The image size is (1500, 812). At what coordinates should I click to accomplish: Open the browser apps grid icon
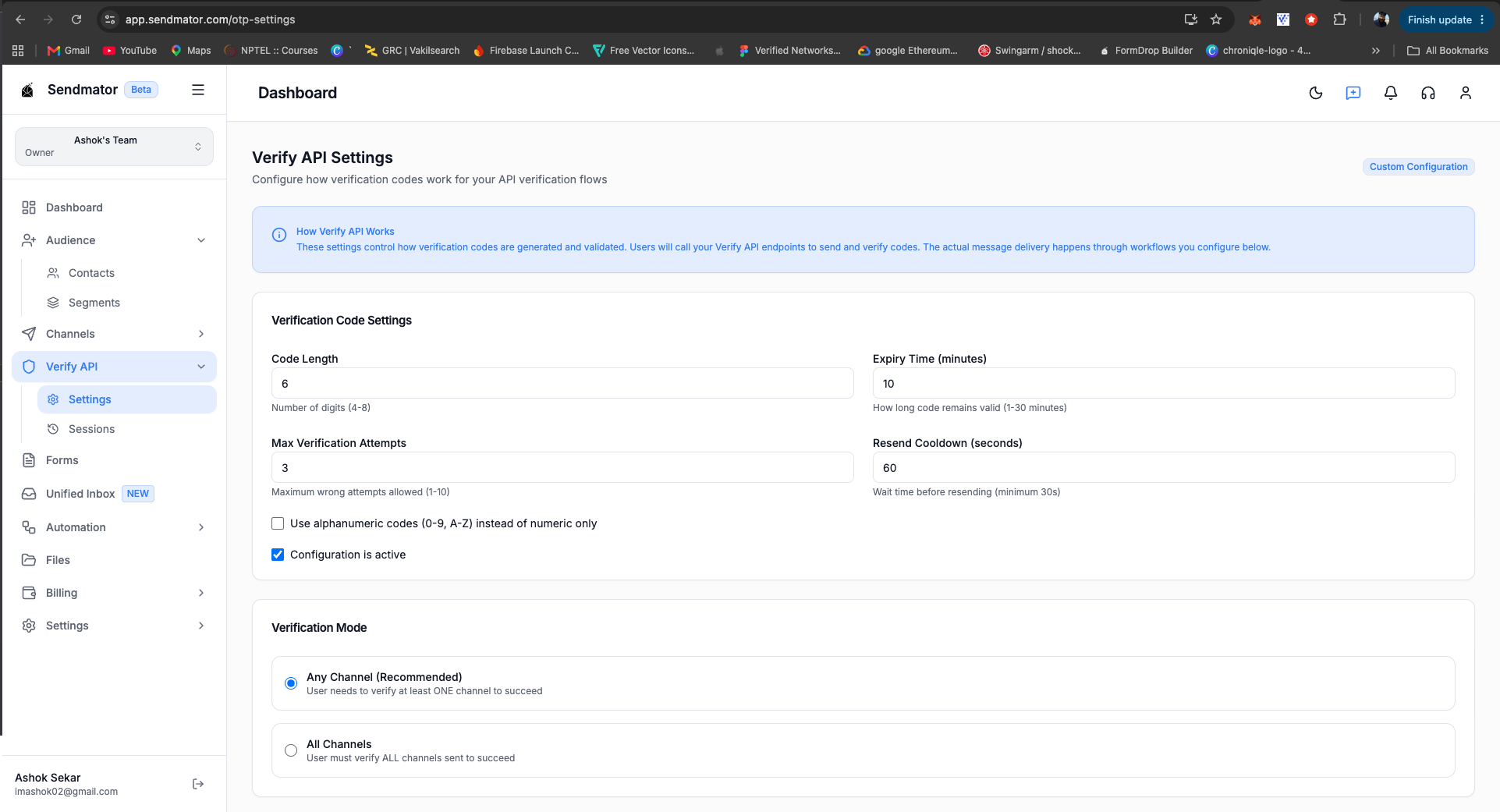point(18,51)
